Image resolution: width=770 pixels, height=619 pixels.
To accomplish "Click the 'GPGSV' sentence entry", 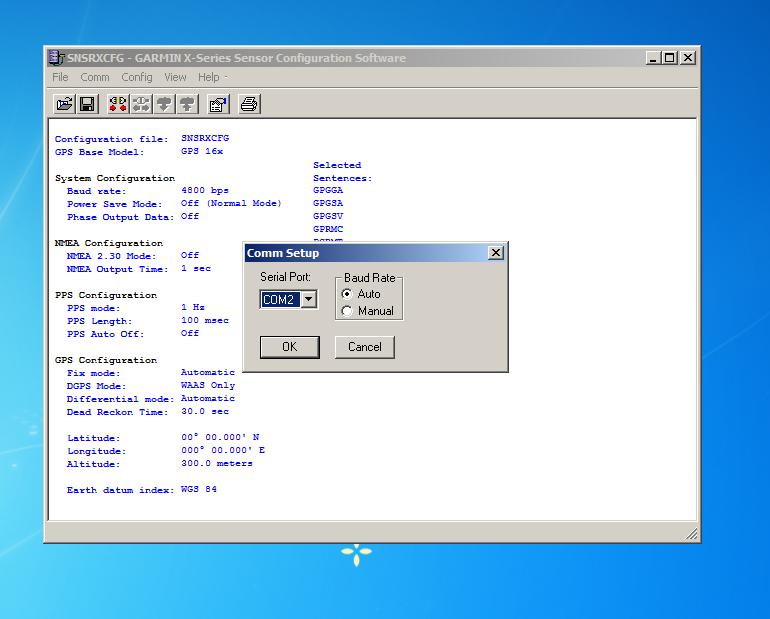I will [x=328, y=216].
